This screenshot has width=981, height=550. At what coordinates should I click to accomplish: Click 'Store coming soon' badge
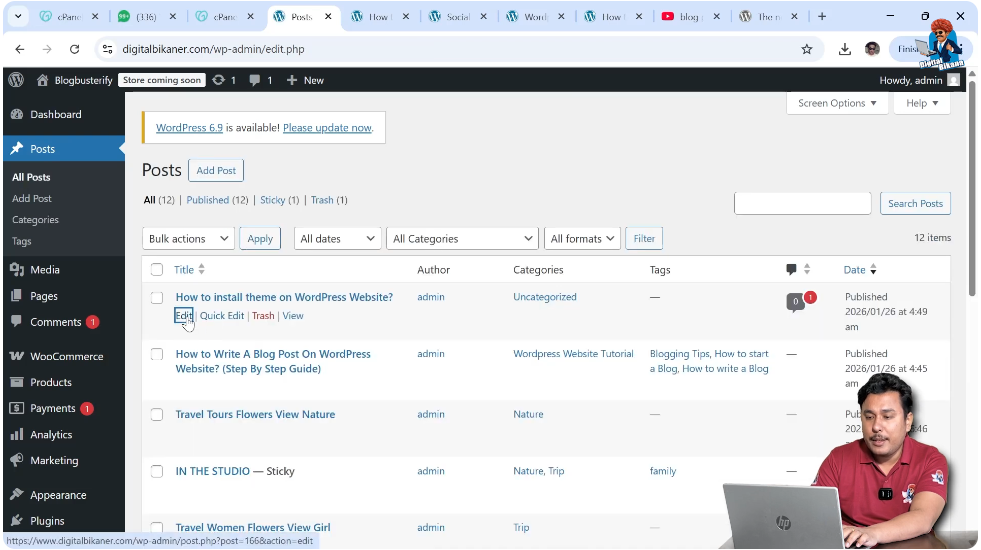[162, 80]
